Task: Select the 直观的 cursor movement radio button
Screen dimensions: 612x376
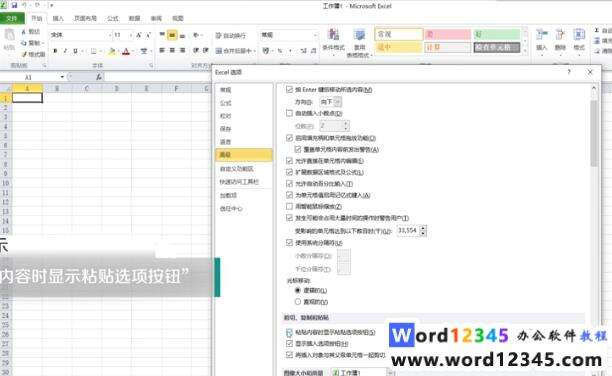Action: tap(298, 302)
